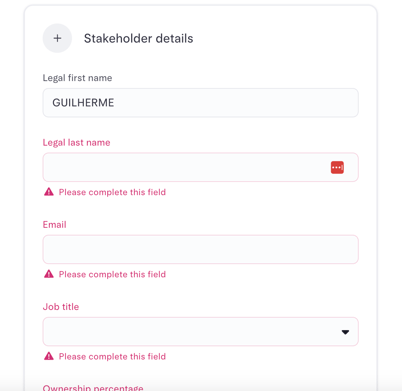Click warning triangle under Job title
The width and height of the screenshot is (402, 391).
49,356
